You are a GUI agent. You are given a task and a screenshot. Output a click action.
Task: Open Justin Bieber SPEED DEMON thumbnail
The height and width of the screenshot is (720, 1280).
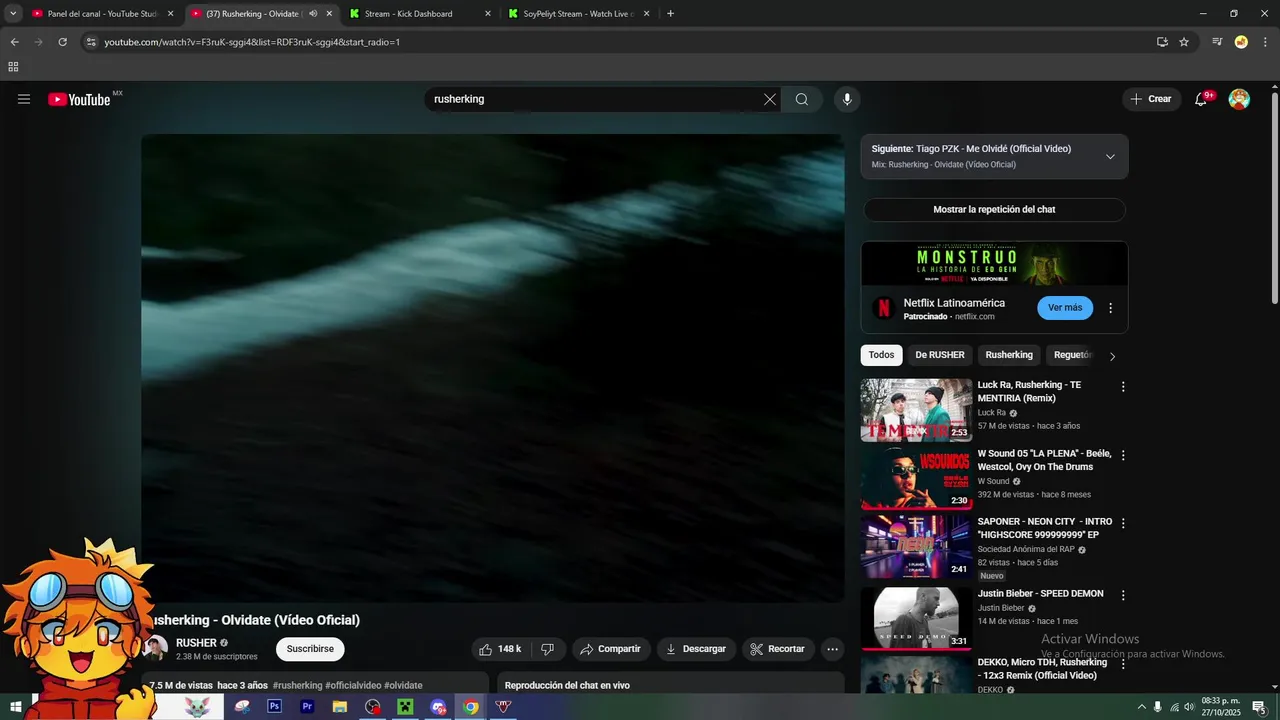pos(916,617)
